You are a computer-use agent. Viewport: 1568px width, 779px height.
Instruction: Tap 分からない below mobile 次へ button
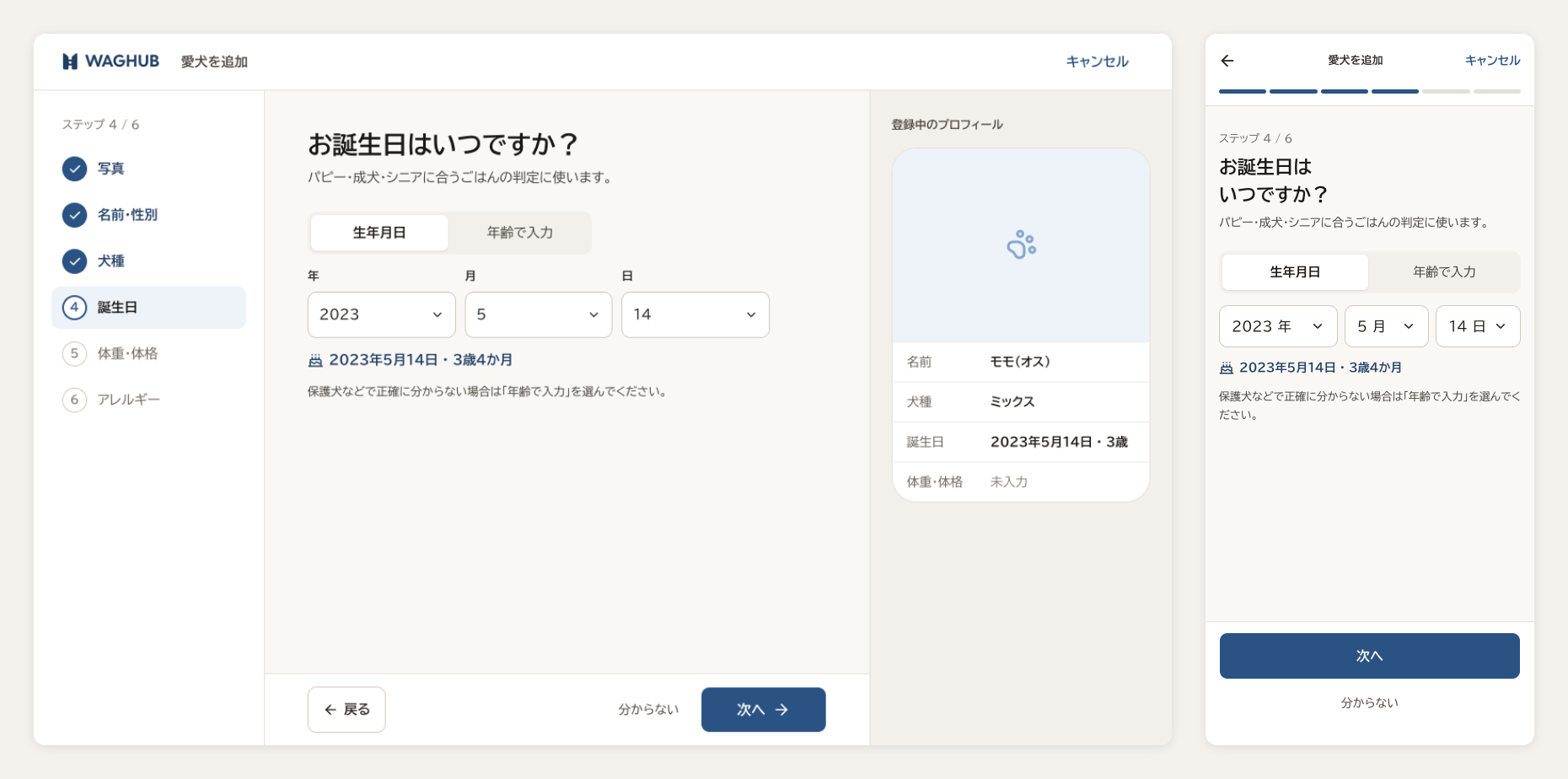point(1369,703)
